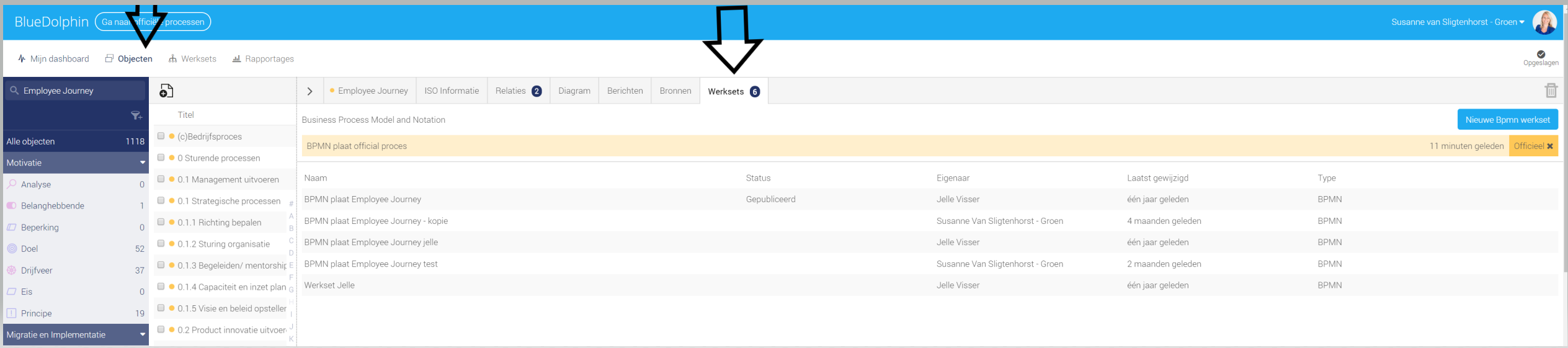Check the 0.1.4 Capaciteit en inzet checkbox
Viewport: 1568px width, 348px height.
161,286
